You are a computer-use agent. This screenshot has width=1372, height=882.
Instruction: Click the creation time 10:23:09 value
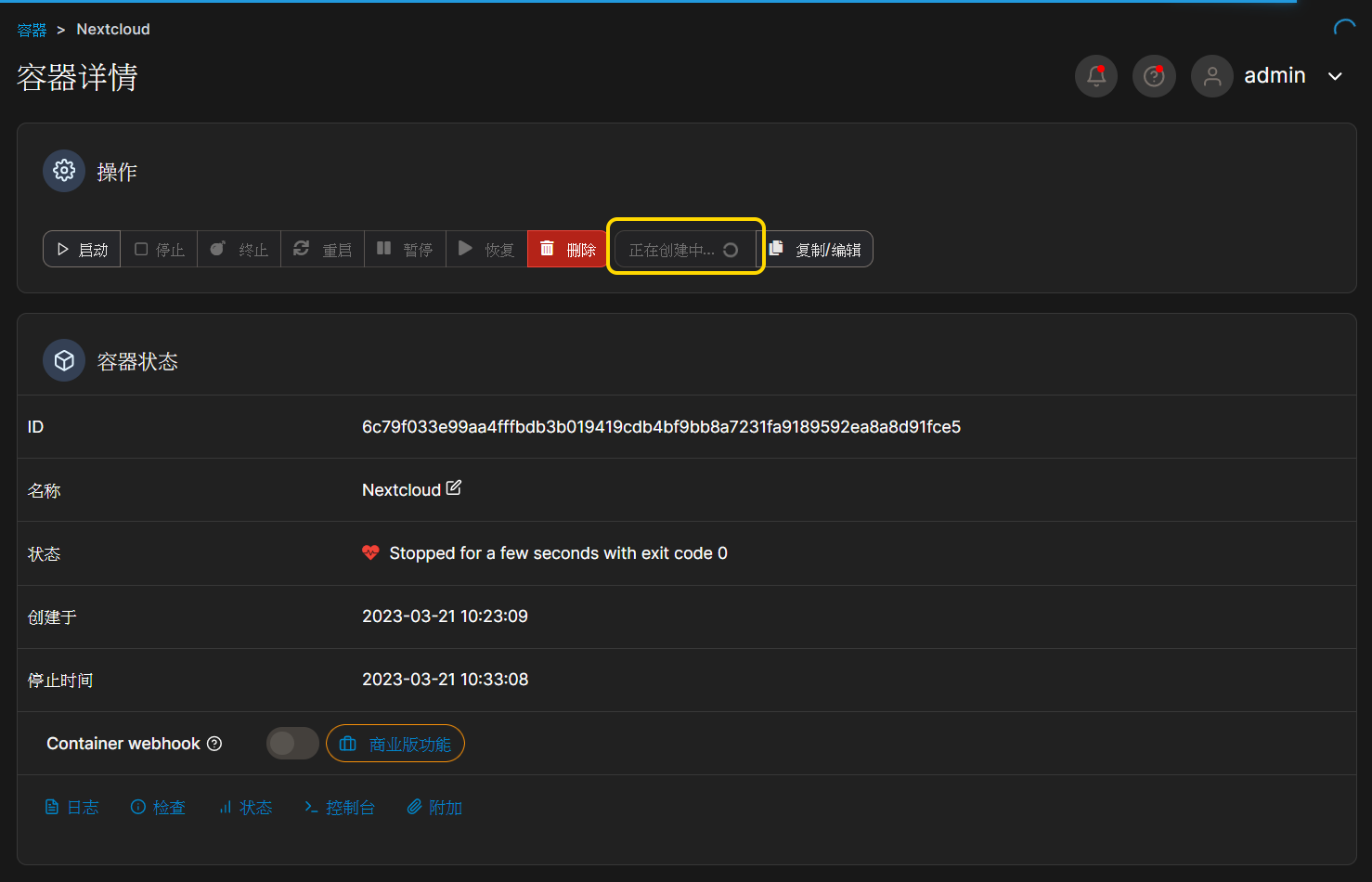click(445, 616)
